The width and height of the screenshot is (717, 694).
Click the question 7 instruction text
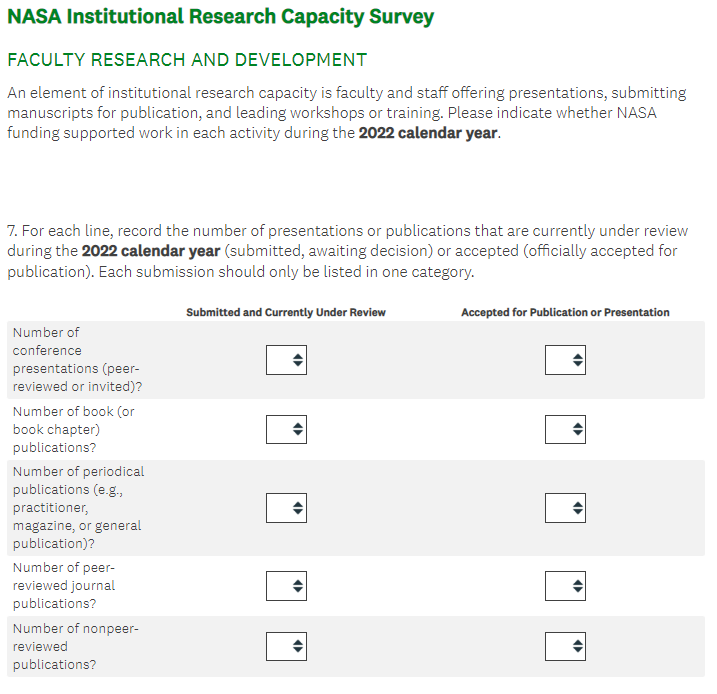click(340, 251)
